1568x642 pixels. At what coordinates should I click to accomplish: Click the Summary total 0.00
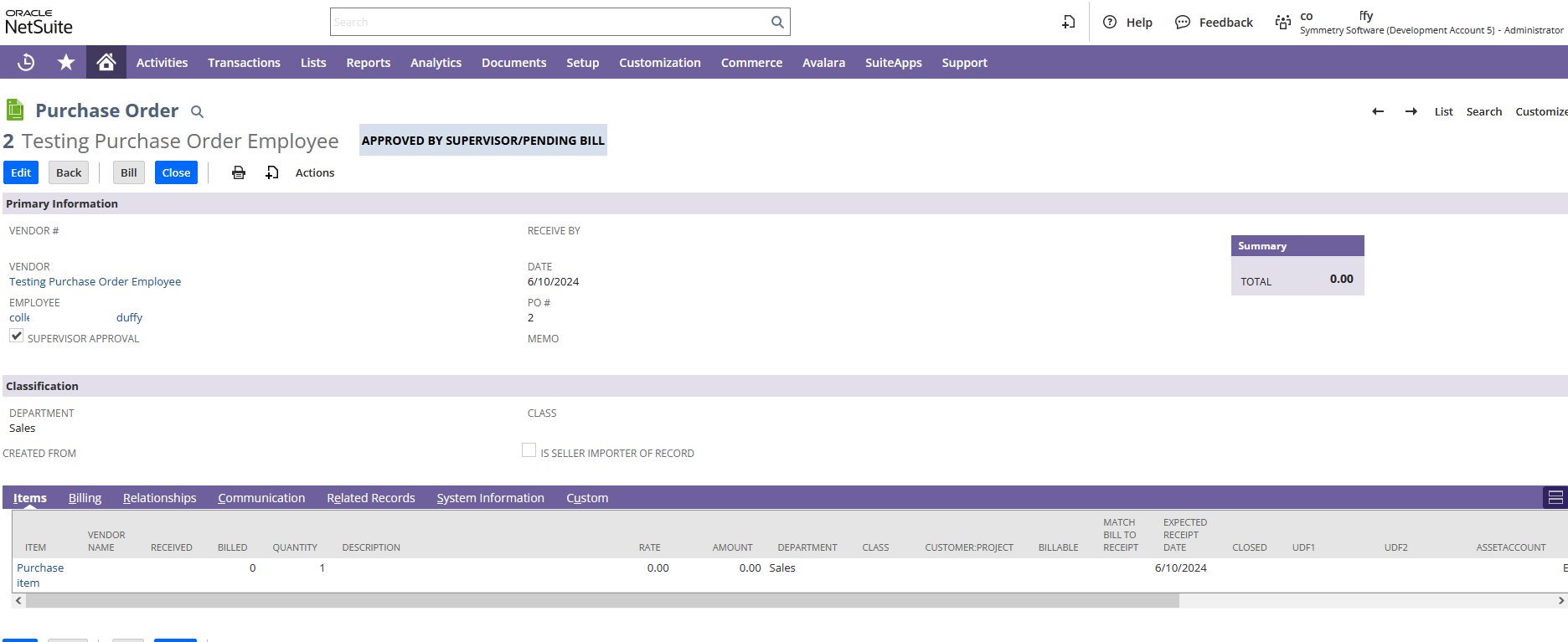(1341, 279)
